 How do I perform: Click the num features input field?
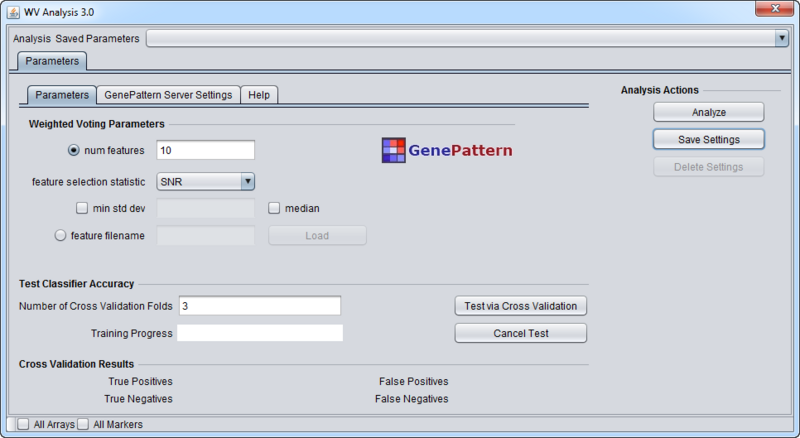pyautogui.click(x=206, y=150)
